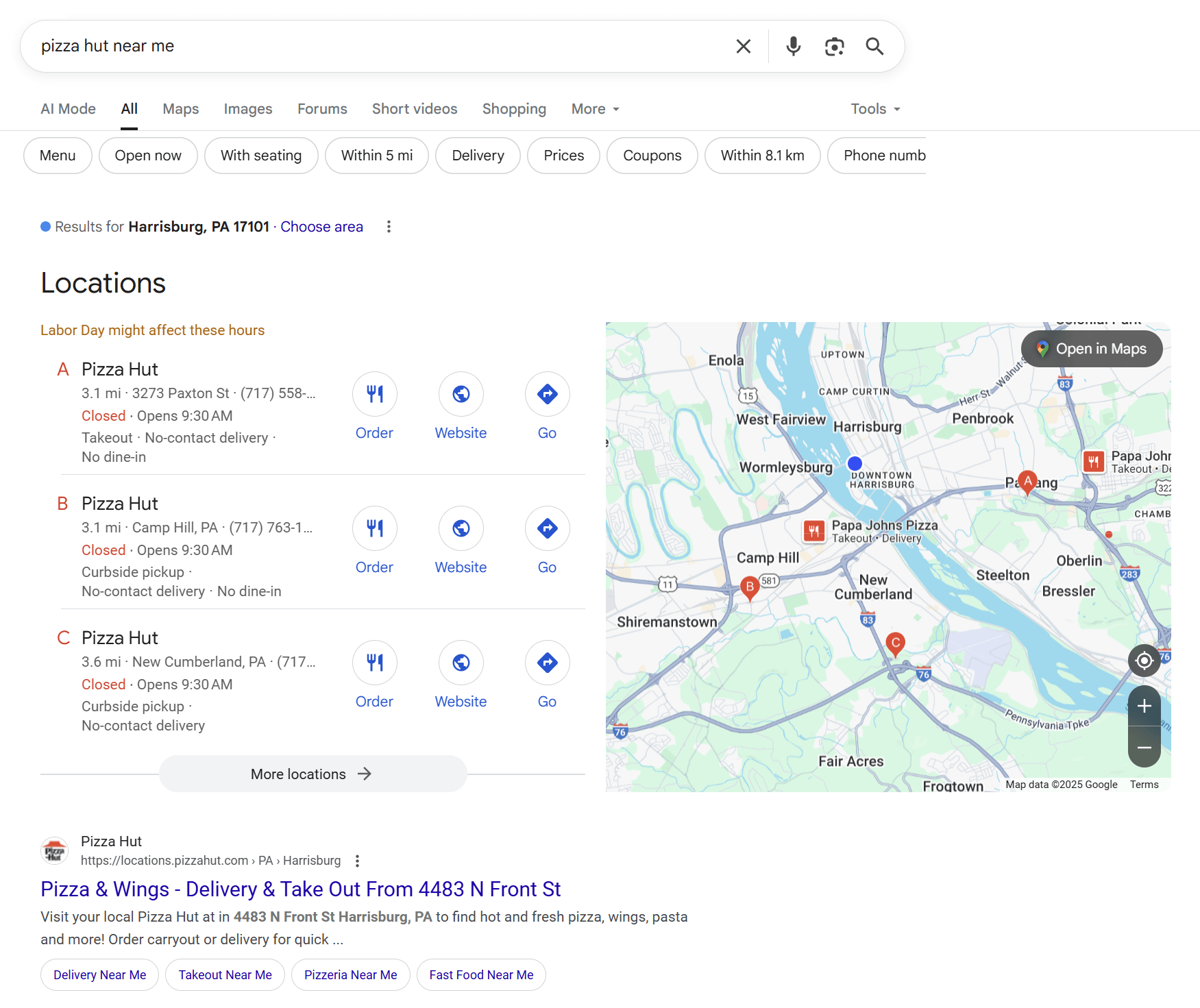
Task: Toggle the Within 5 mi filter chip
Action: coord(377,156)
